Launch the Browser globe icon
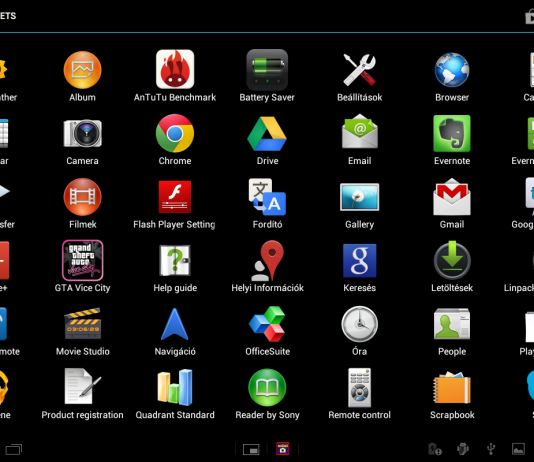Screen dimensions: 534x462 pyautogui.click(x=452, y=69)
